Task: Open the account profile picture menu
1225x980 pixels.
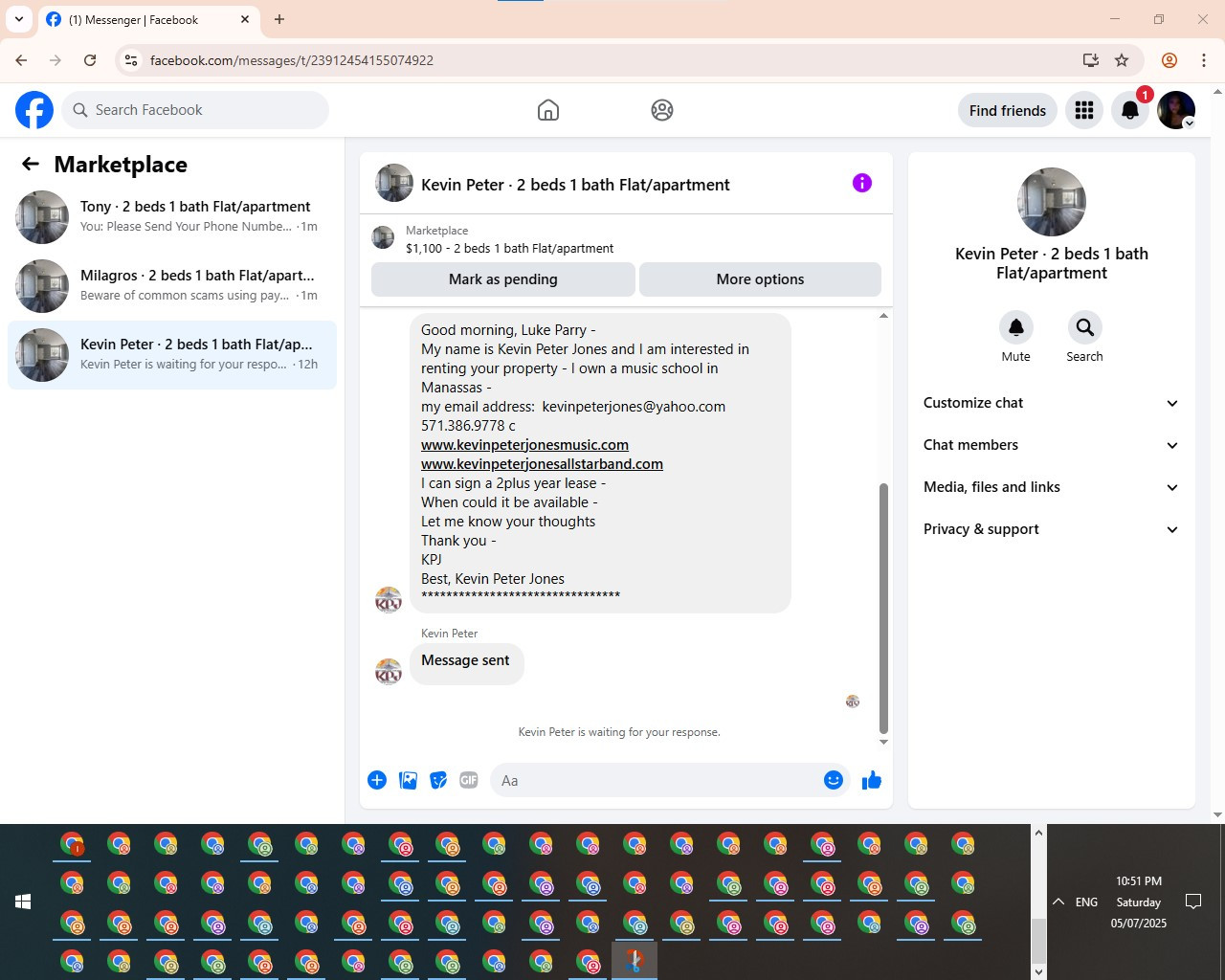Action: 1176,110
